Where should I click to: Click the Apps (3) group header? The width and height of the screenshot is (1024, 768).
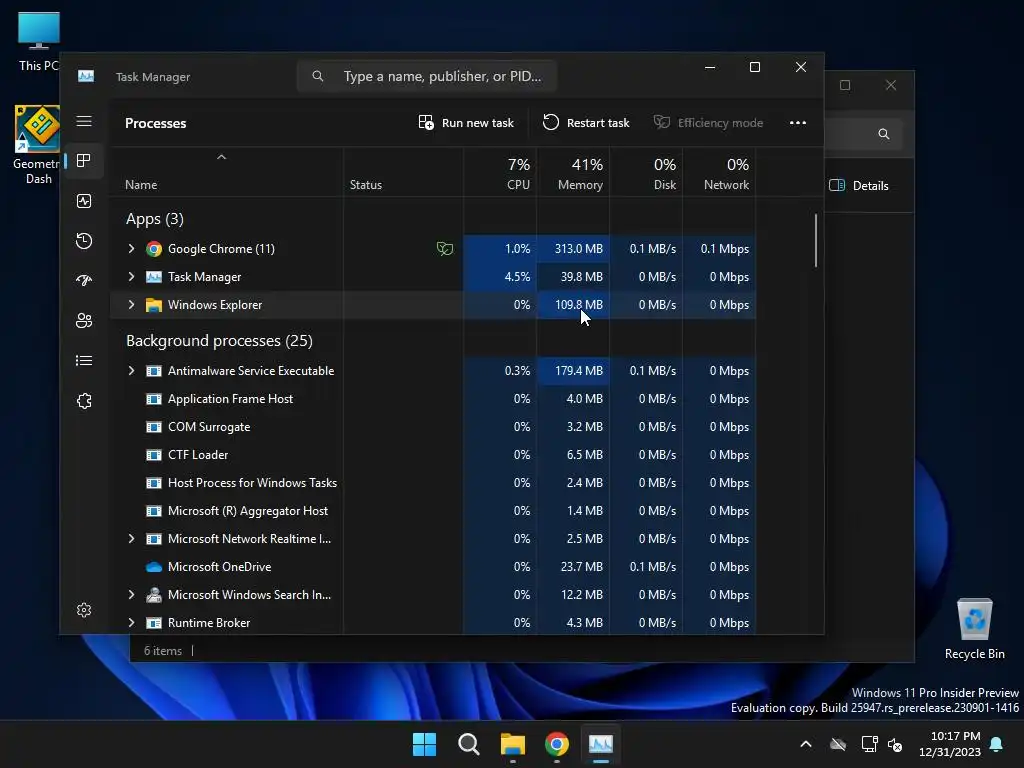[155, 219]
